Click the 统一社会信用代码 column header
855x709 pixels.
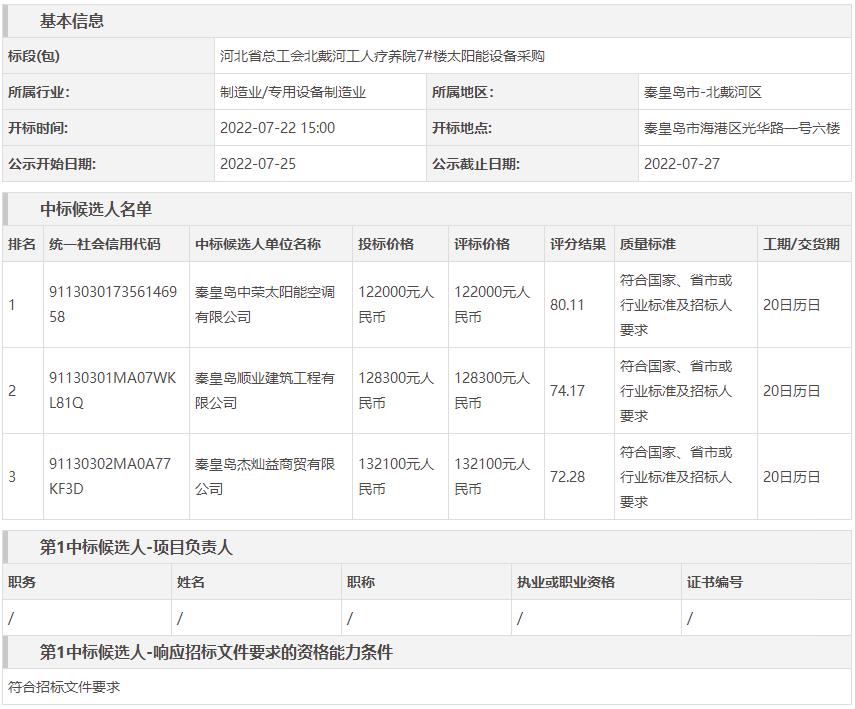[x=104, y=244]
